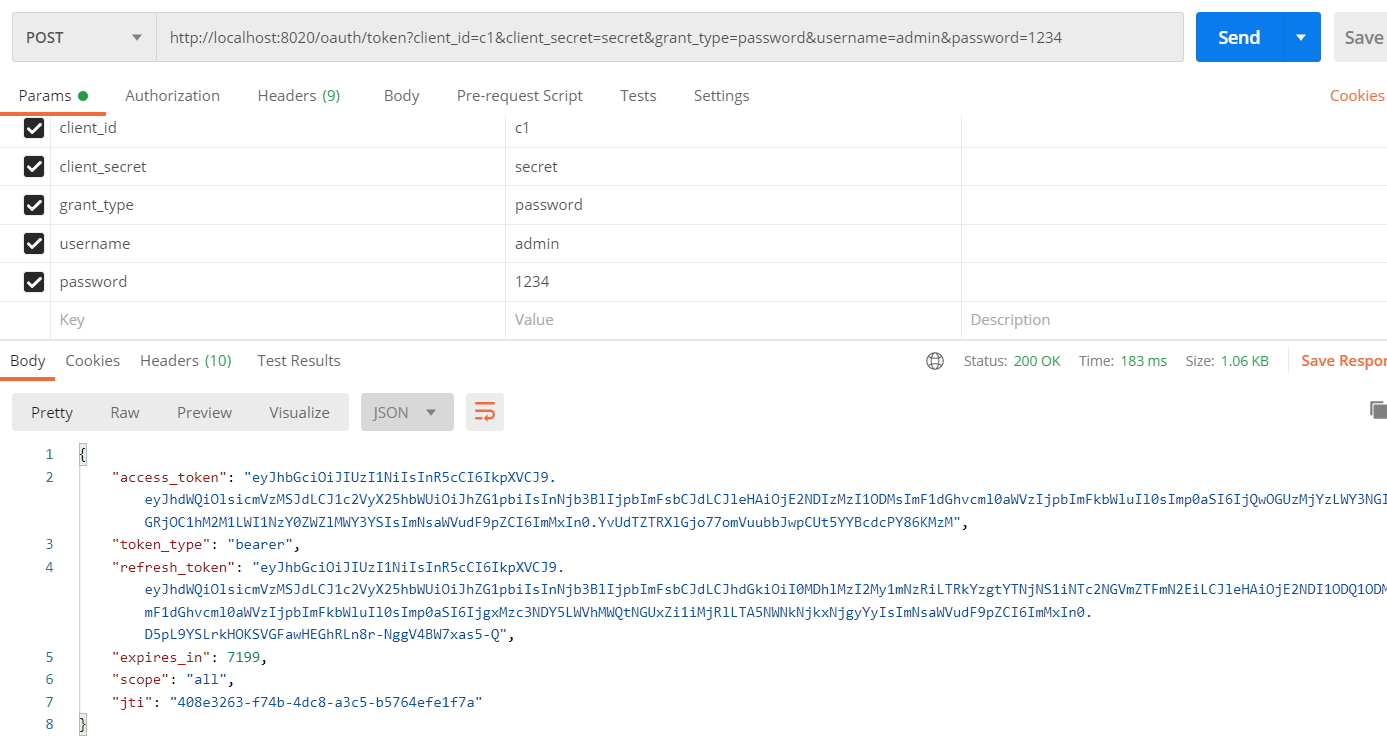The image size is (1387, 748).
Task: Toggle line wrapping in the response body
Action: 485,411
